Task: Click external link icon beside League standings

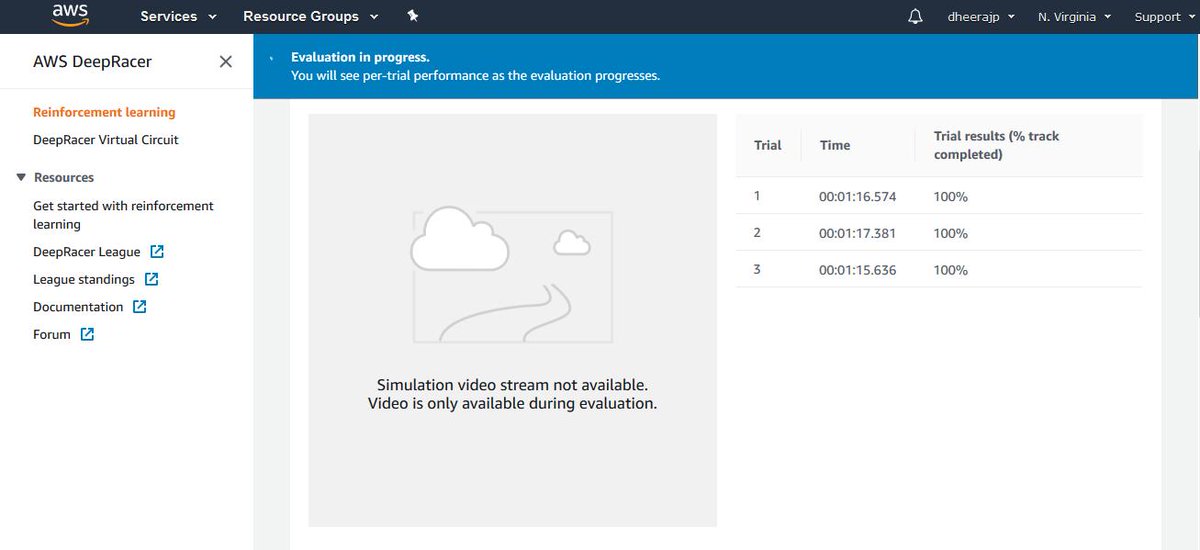Action: [x=151, y=279]
